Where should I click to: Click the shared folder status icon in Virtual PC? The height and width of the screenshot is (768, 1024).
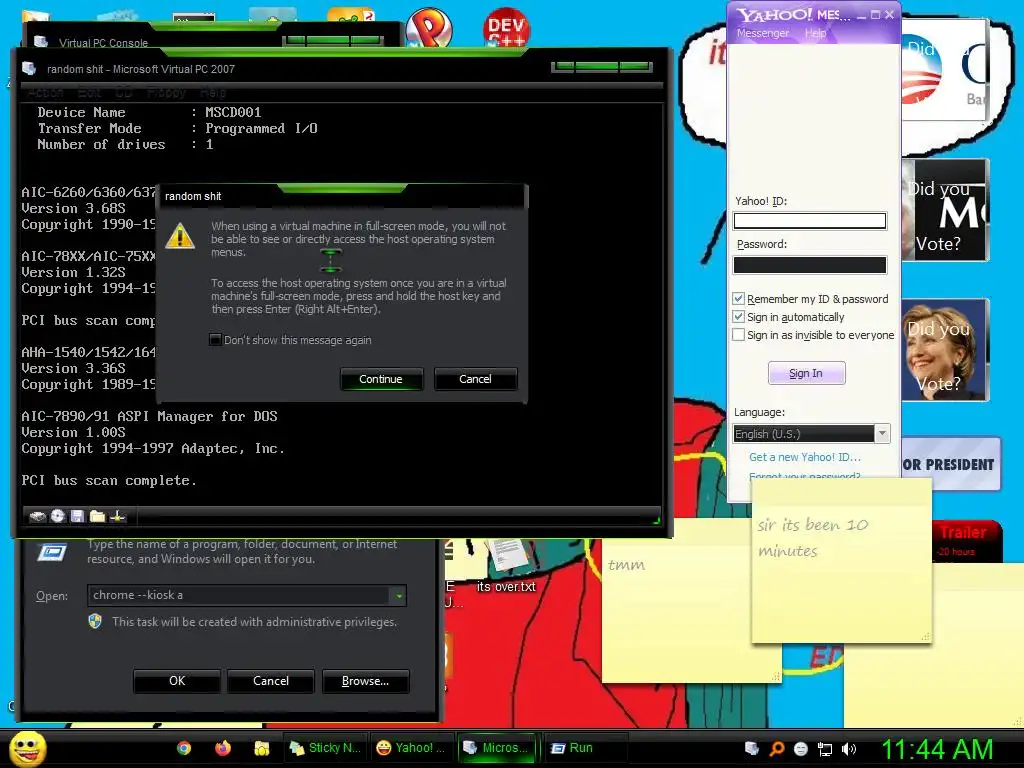[97, 517]
